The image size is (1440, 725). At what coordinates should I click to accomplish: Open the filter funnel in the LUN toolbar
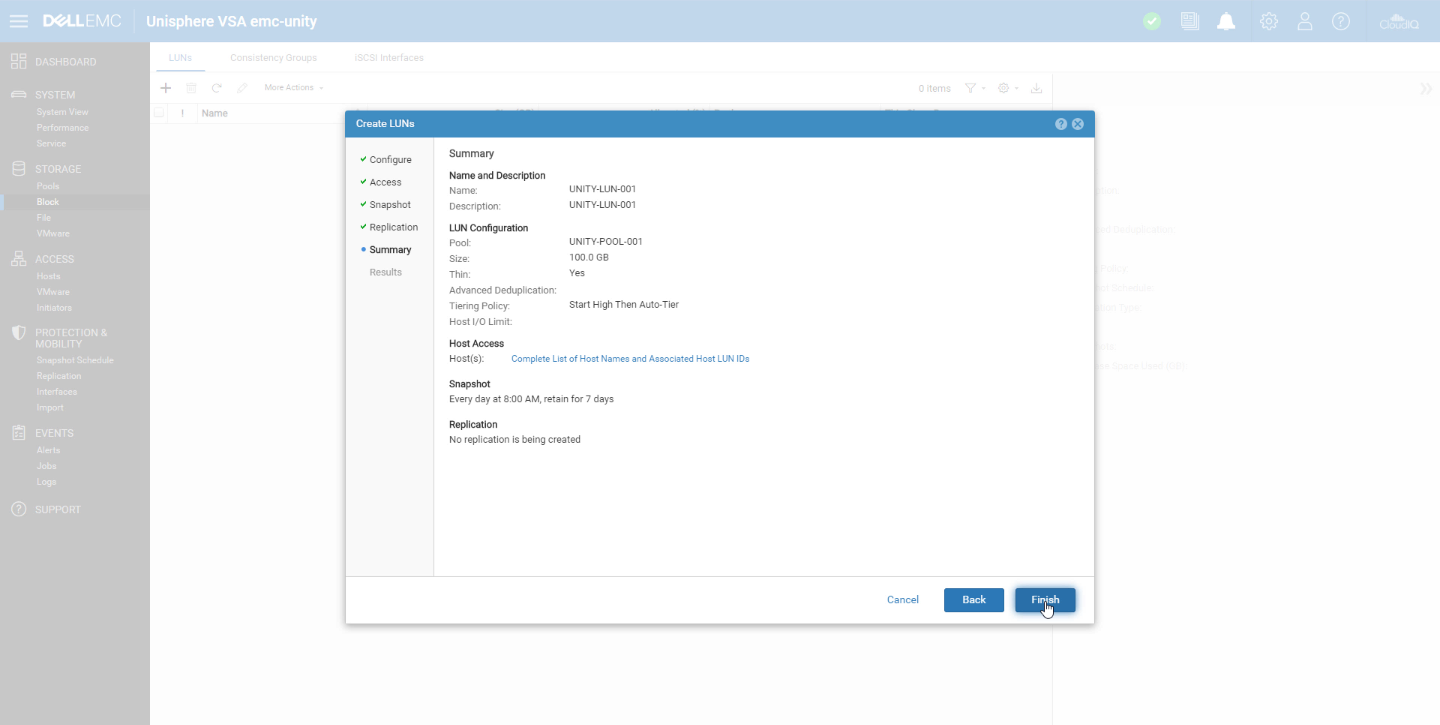(x=970, y=88)
